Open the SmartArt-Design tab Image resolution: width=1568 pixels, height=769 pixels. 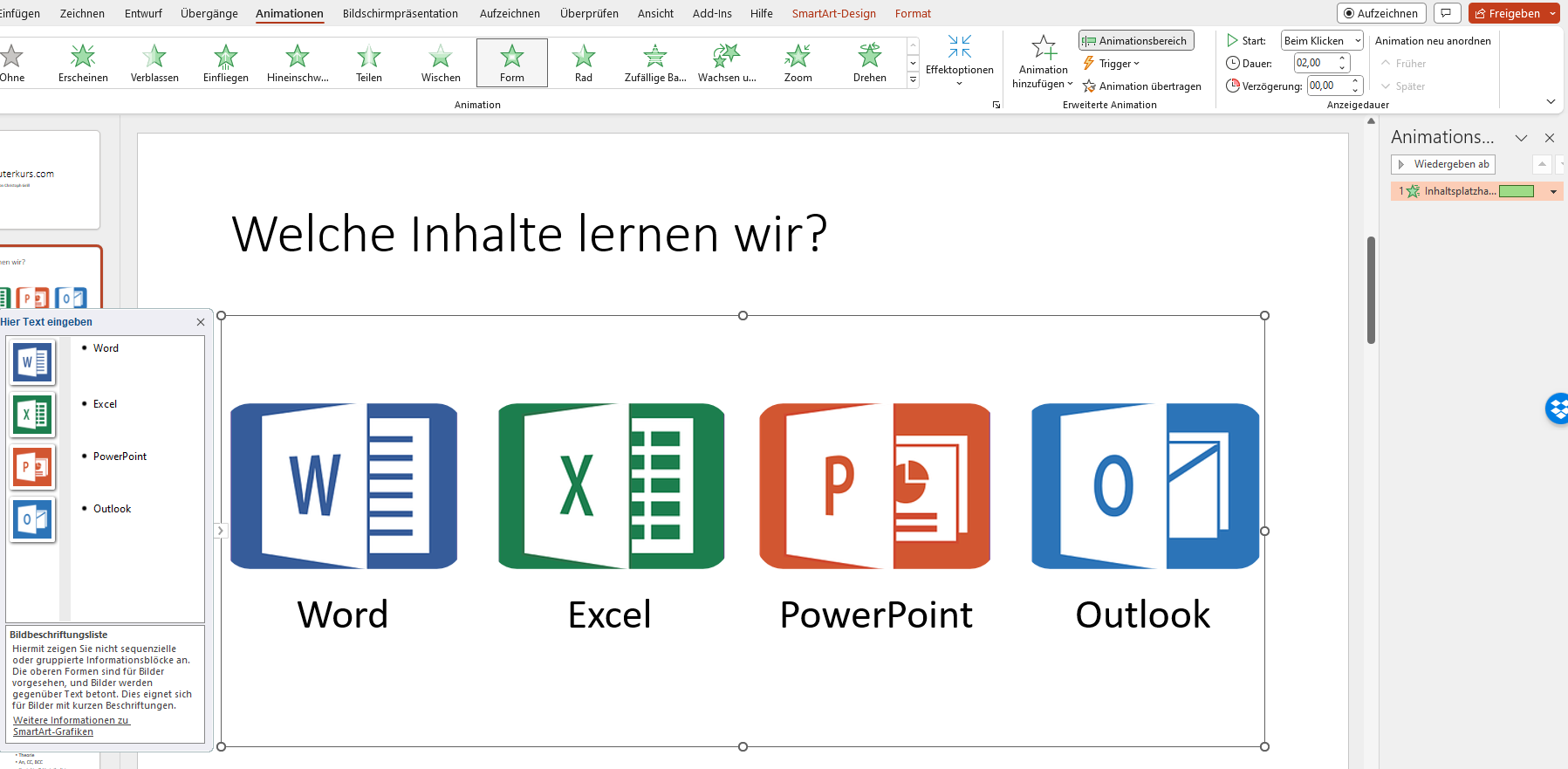tap(833, 14)
